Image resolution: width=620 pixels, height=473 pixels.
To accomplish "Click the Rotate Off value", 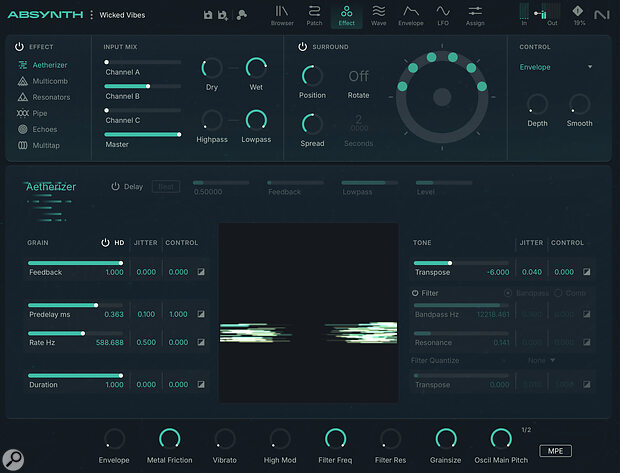I will (358, 76).
